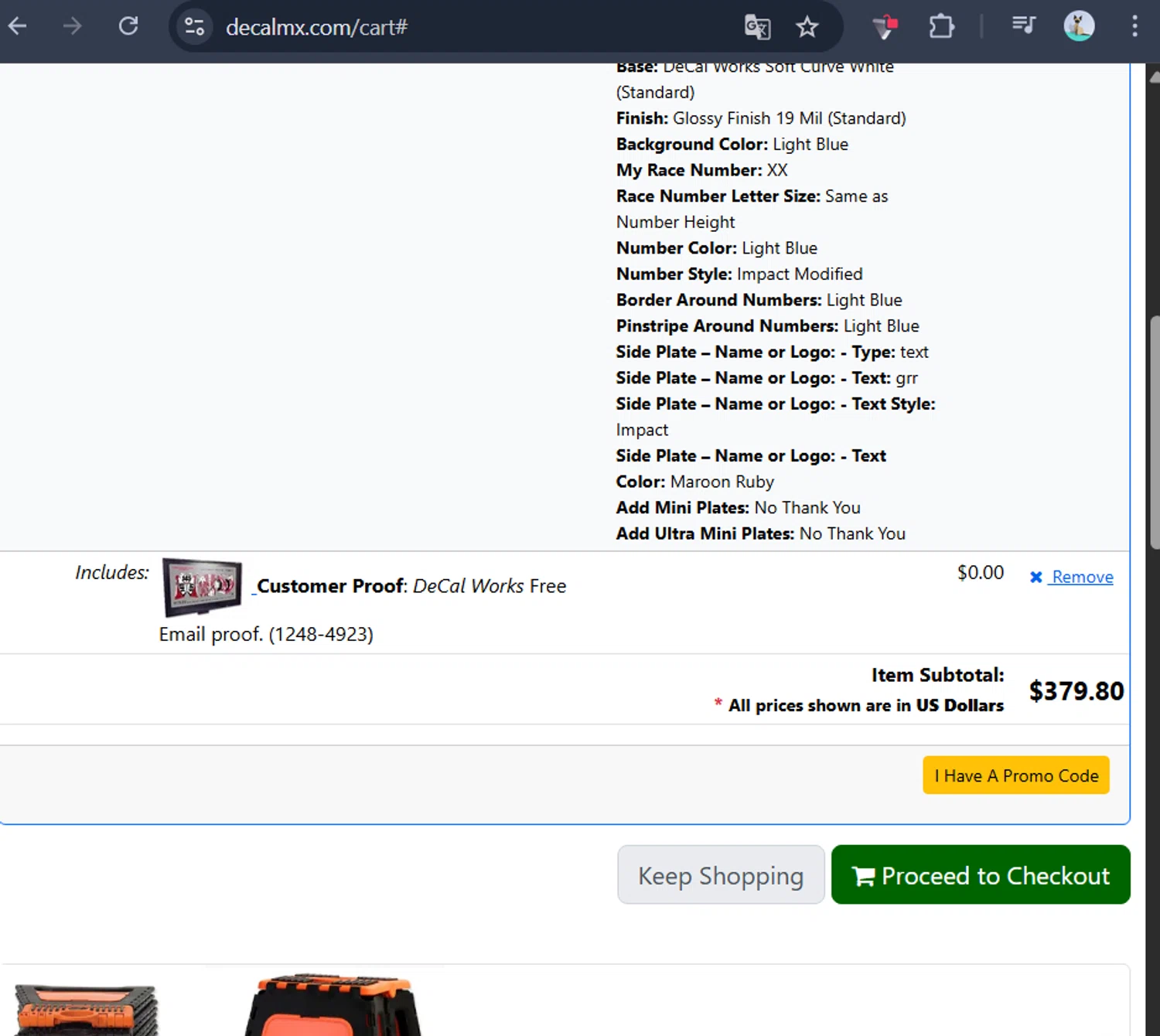Viewport: 1160px width, 1036px height.
Task: Open the extensions puzzle-piece menu
Action: click(x=941, y=27)
